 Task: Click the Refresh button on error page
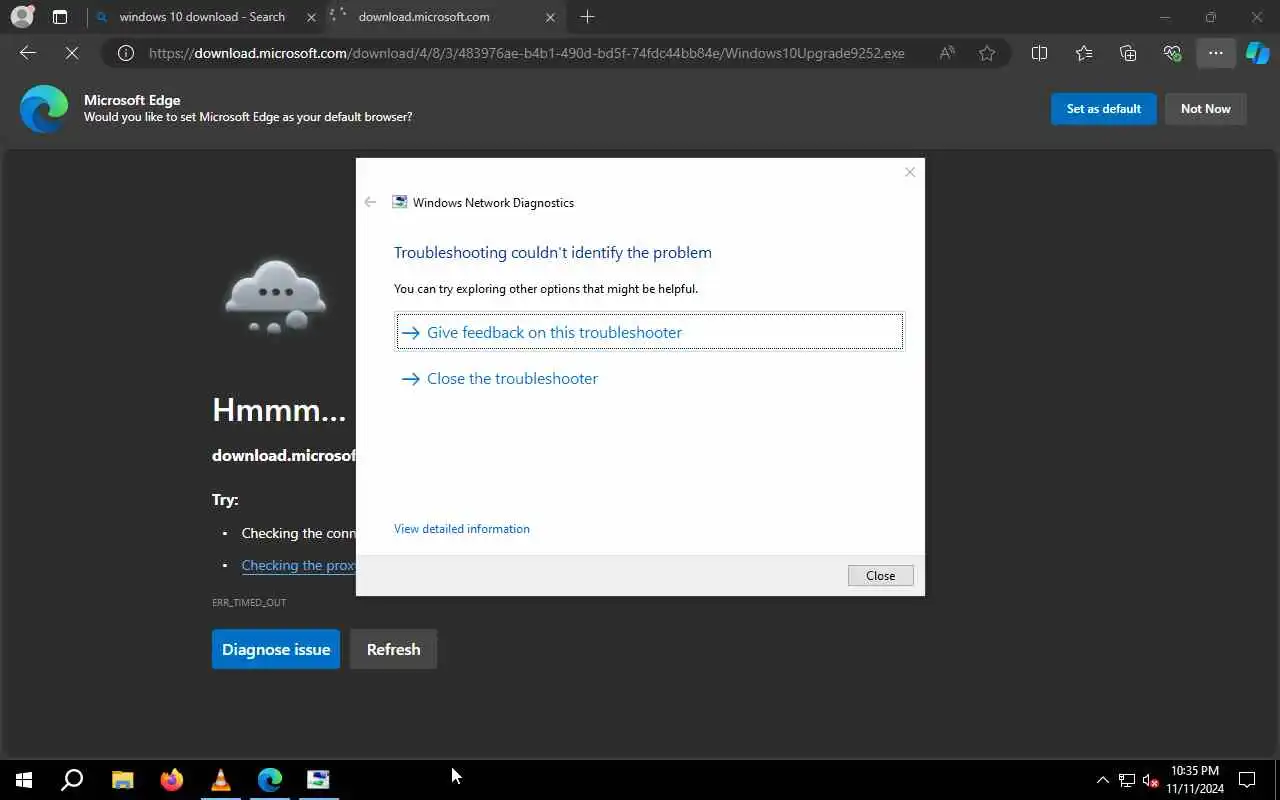tap(393, 649)
